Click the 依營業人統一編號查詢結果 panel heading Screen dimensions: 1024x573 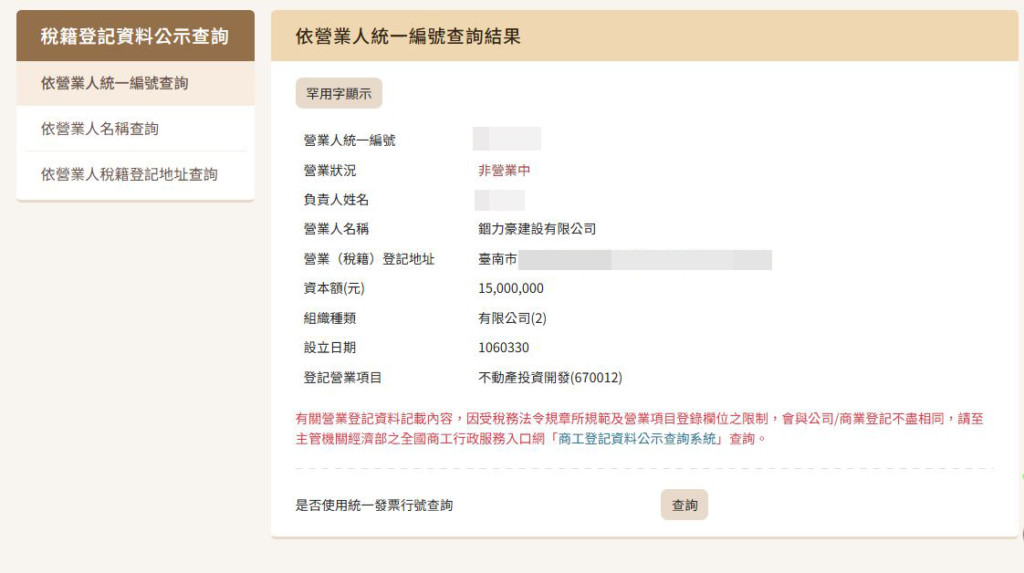click(x=408, y=36)
